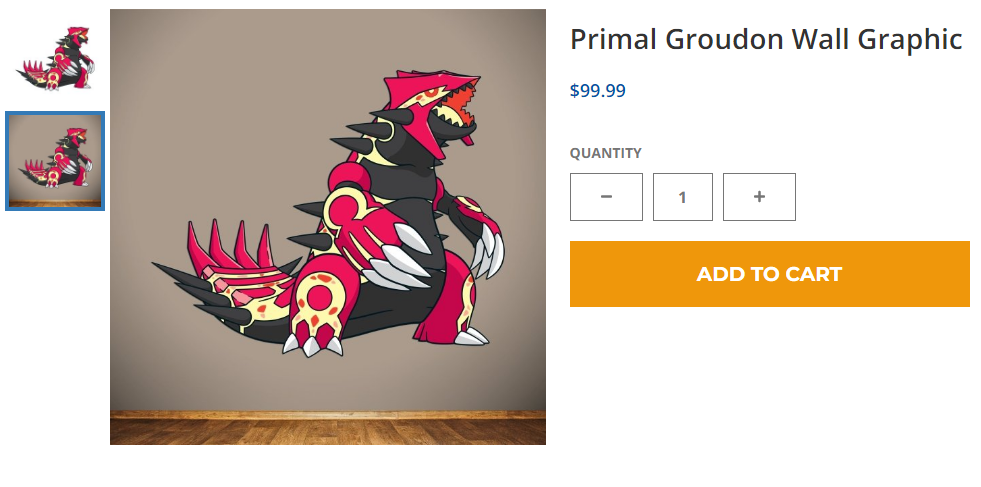The image size is (981, 487).
Task: Click the Primal Groudon Wall Graphic title
Action: pos(766,39)
